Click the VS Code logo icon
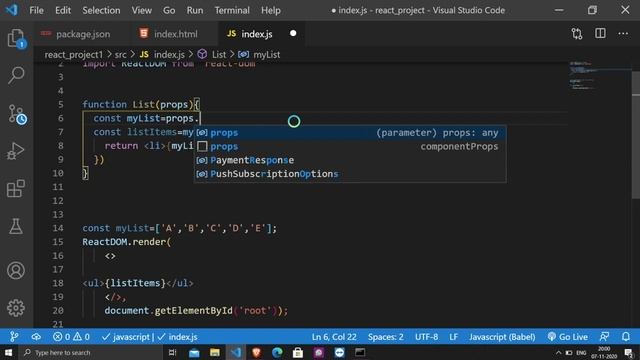Viewport: 640px width, 360px height. point(11,10)
